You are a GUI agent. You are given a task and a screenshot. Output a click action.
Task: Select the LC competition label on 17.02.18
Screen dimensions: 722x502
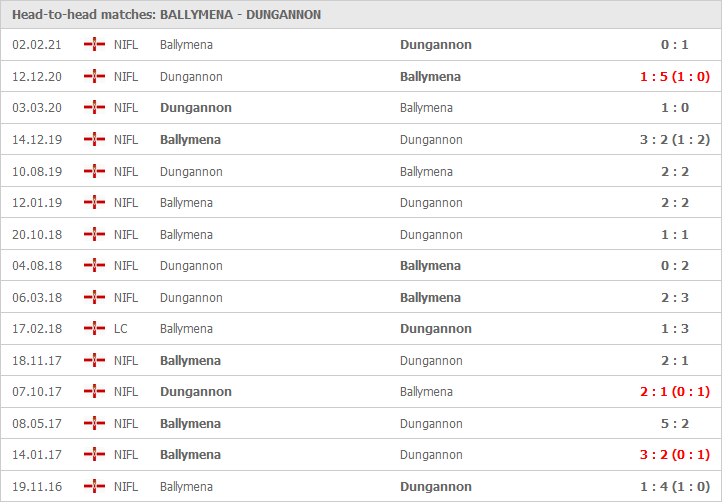pyautogui.click(x=121, y=329)
